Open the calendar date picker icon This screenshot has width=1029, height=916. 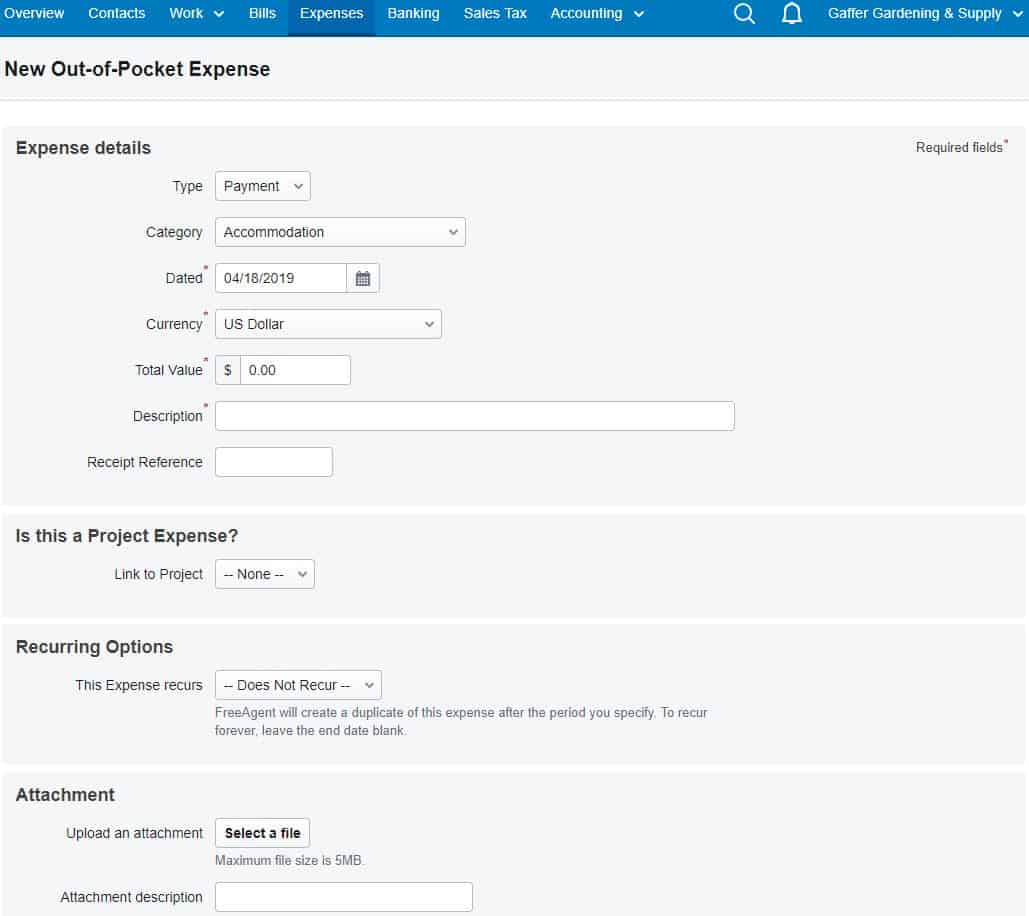pyautogui.click(x=362, y=278)
